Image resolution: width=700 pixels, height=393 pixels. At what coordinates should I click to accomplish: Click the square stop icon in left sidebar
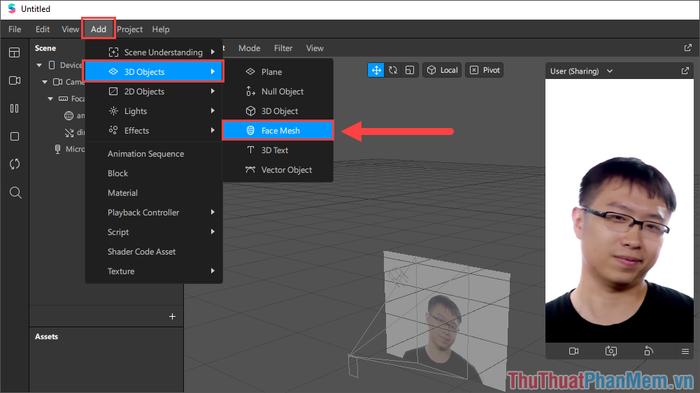click(x=14, y=136)
